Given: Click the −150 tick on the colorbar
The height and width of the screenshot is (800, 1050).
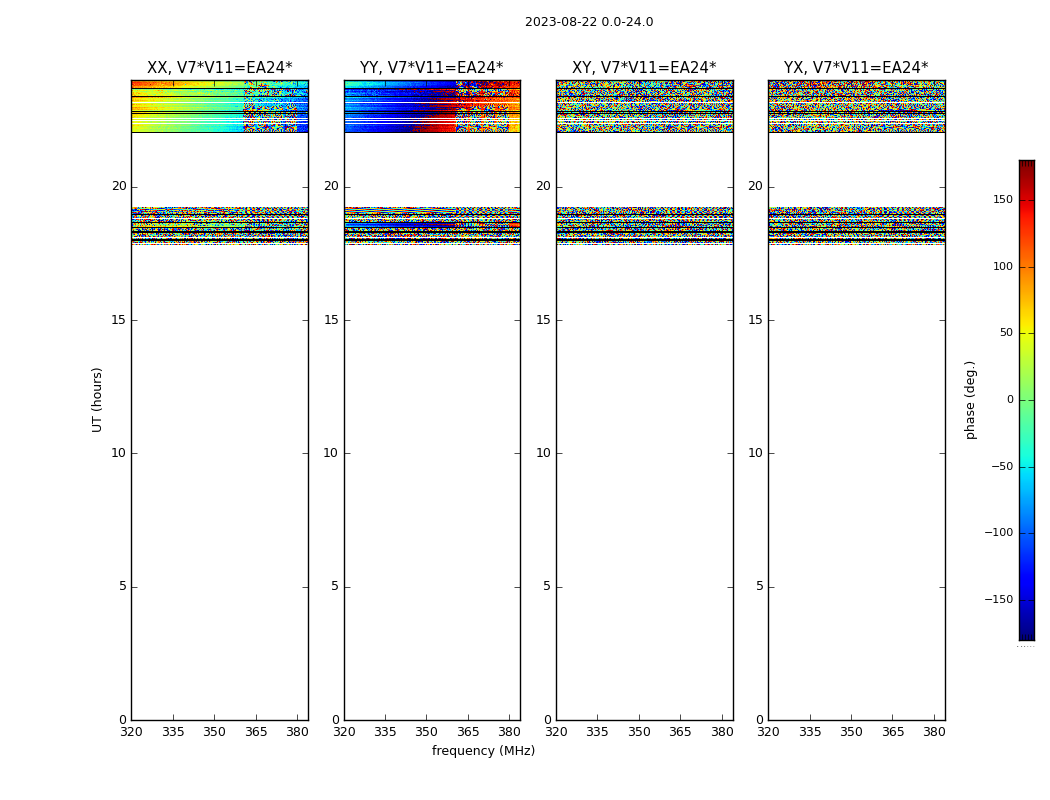Looking at the screenshot, I should [998, 599].
